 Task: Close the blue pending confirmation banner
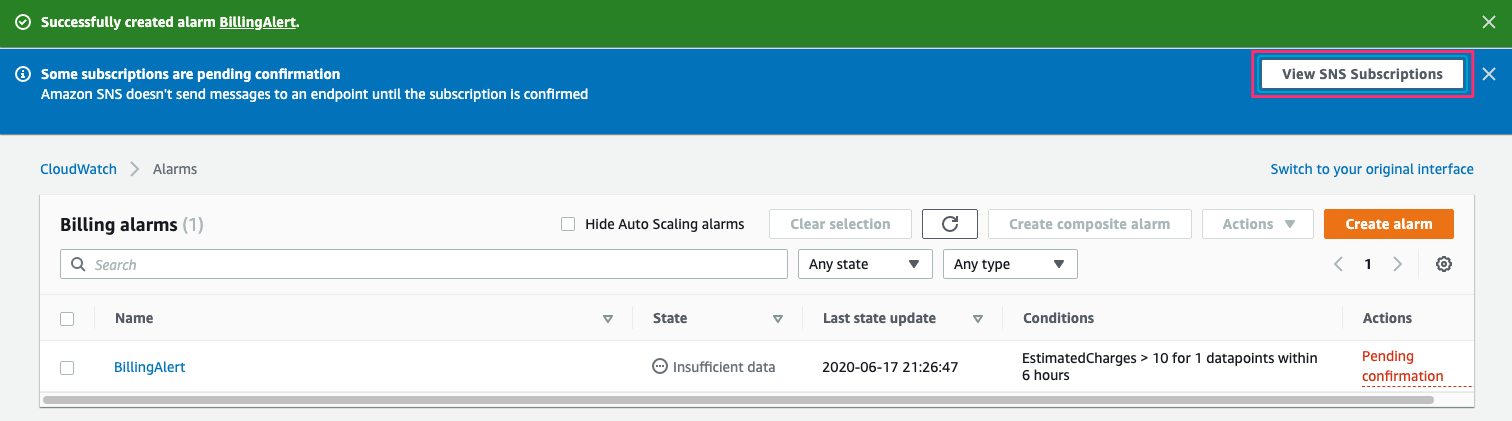click(1489, 74)
